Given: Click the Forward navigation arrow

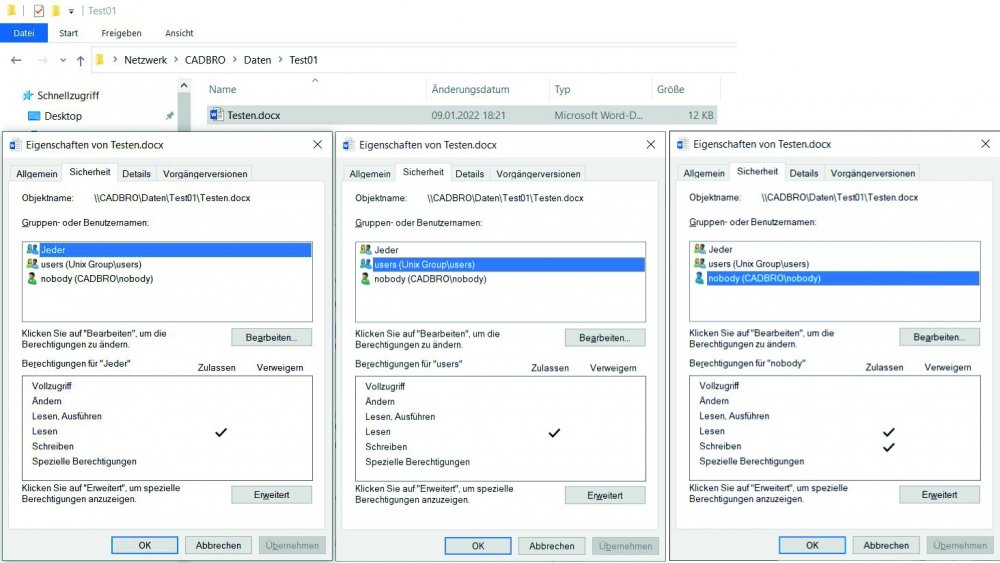Looking at the screenshot, I should click(x=42, y=60).
